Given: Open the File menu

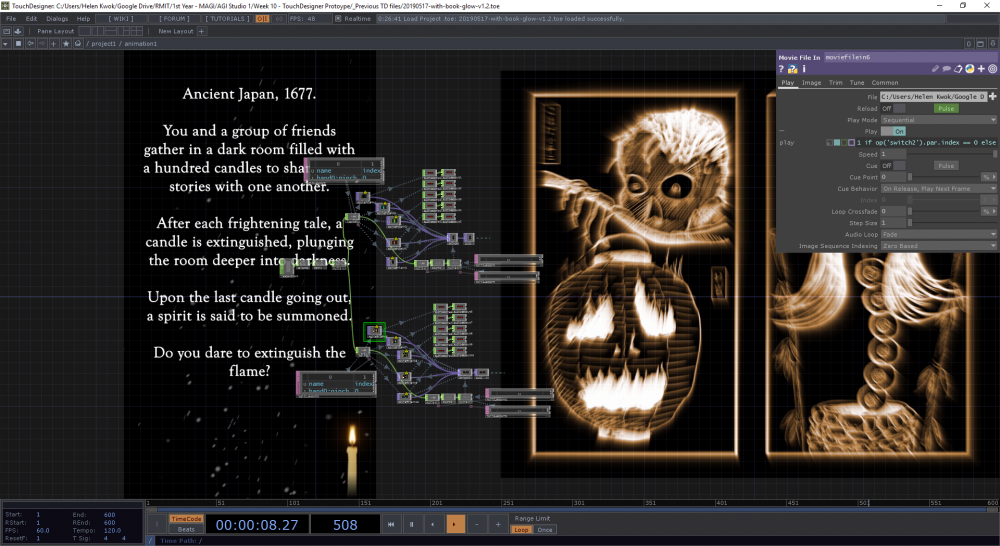Looking at the screenshot, I should coord(11,18).
